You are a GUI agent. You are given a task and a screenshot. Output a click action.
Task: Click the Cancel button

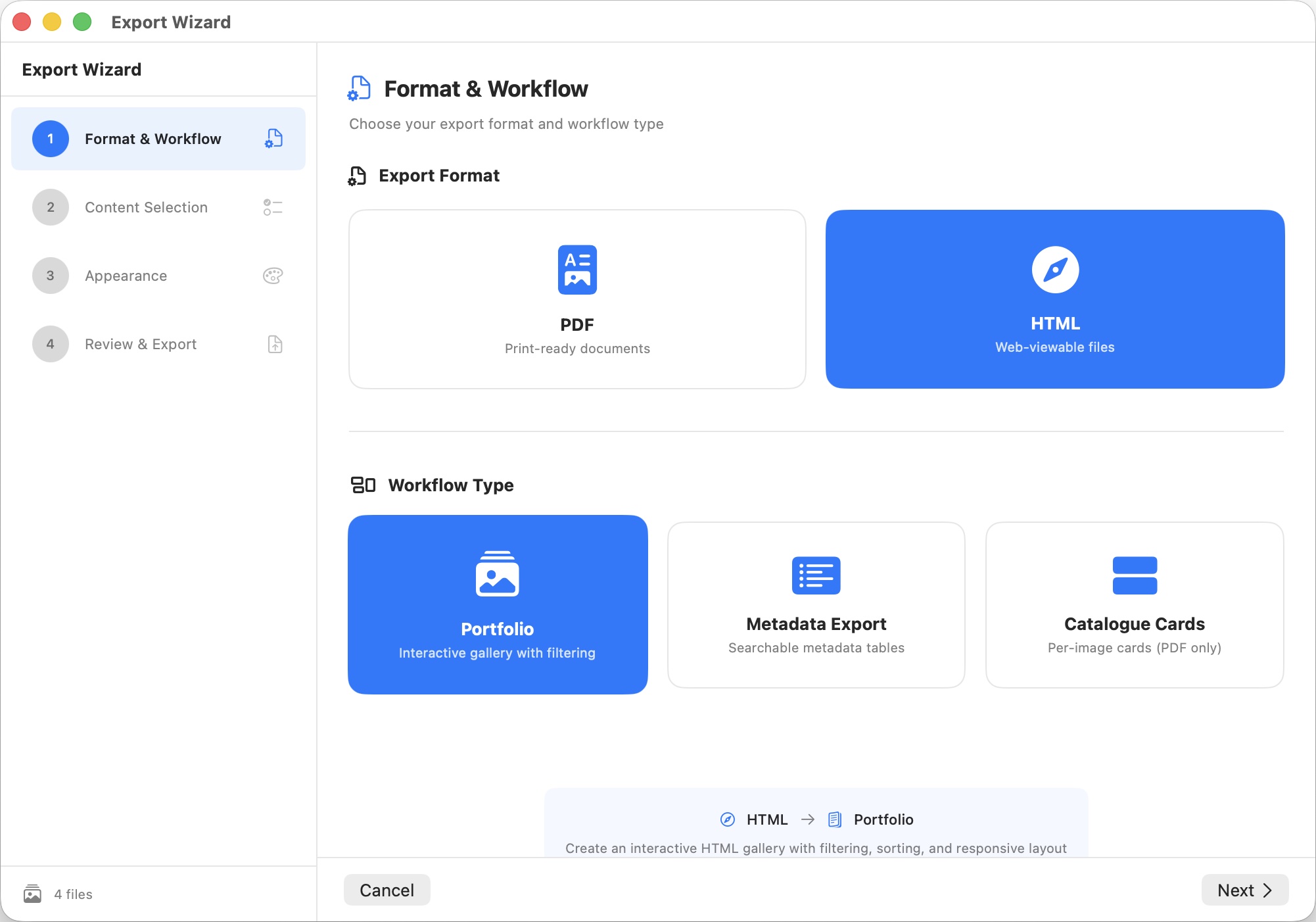tap(387, 890)
